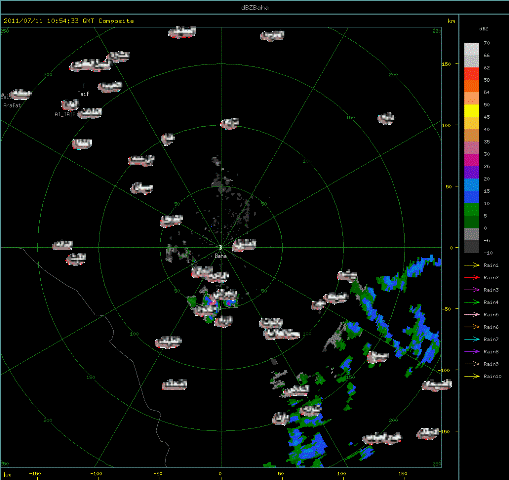Click the Arafat location label at left edge
509x480 pixels.
click(x=12, y=105)
